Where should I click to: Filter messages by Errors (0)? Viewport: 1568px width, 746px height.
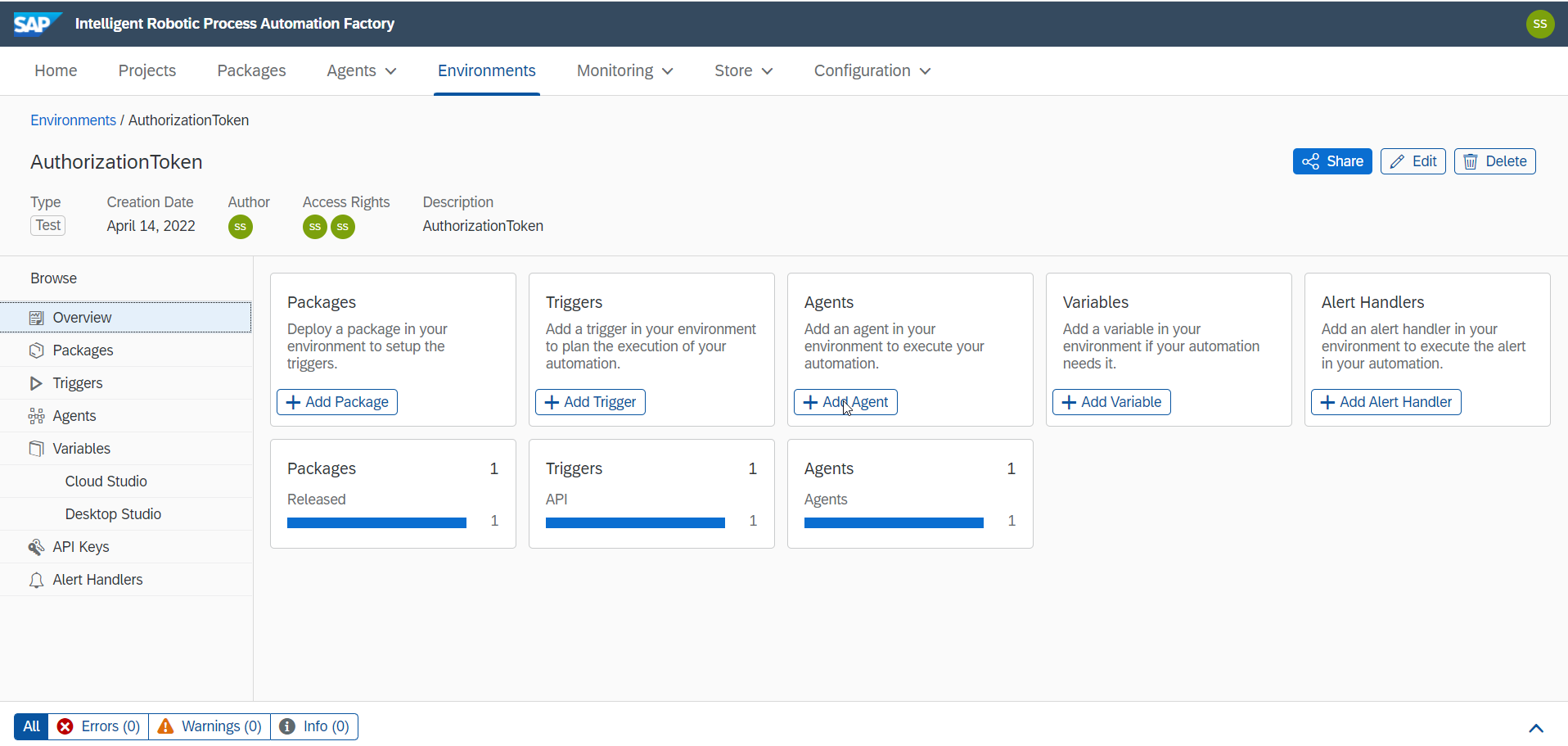98,726
